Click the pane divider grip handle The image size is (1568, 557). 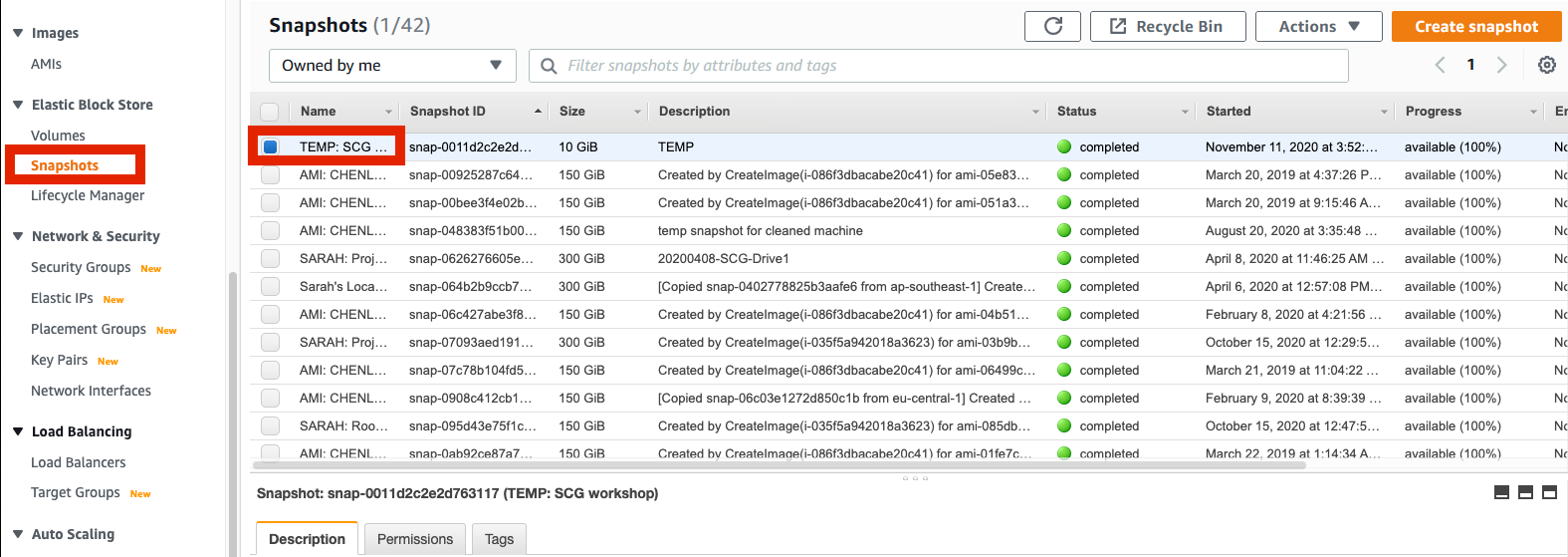pos(915,478)
